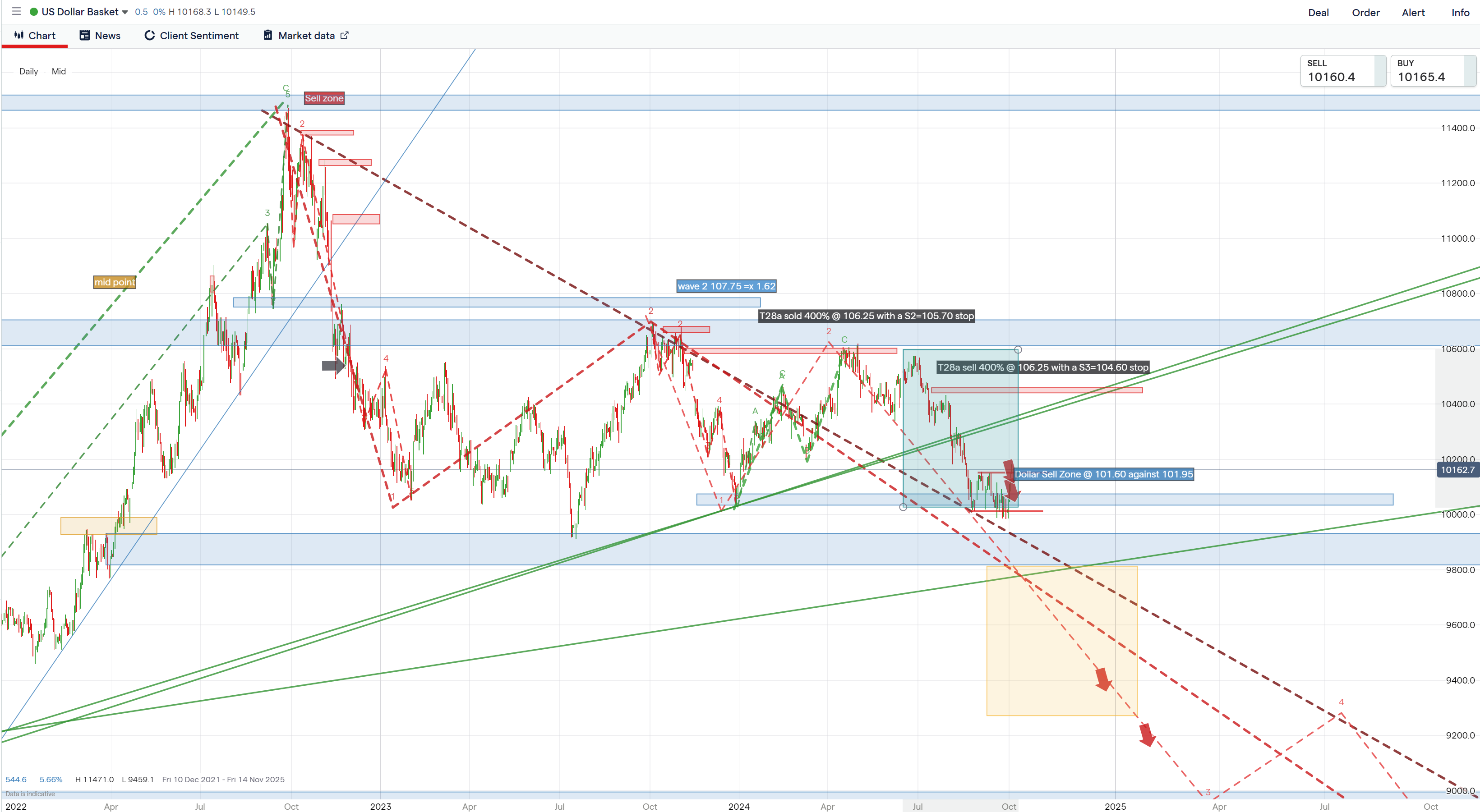This screenshot has height=812, width=1480.
Task: Click the News tab newspaper icon
Action: point(84,36)
